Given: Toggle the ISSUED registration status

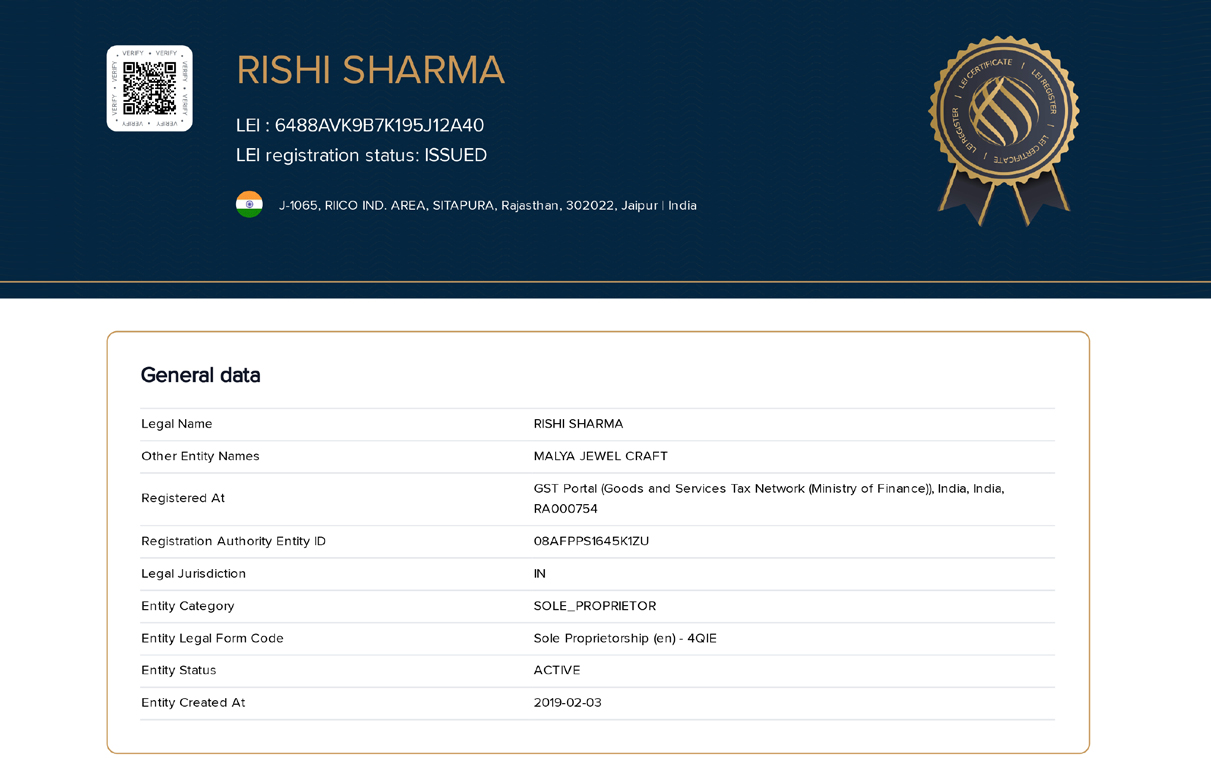Looking at the screenshot, I should click(x=455, y=155).
